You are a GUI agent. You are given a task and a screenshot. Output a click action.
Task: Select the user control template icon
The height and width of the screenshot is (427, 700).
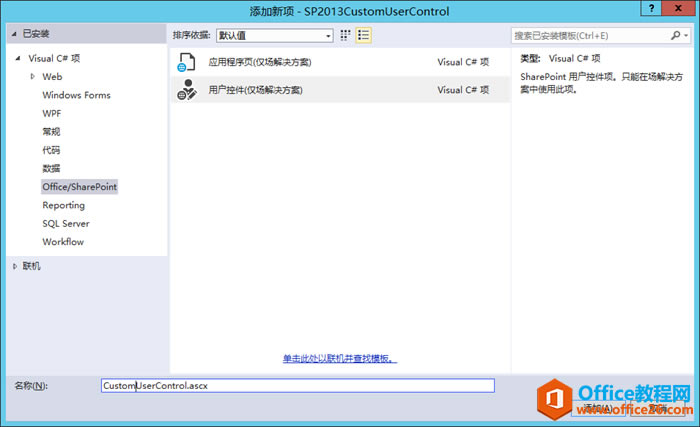(187, 90)
